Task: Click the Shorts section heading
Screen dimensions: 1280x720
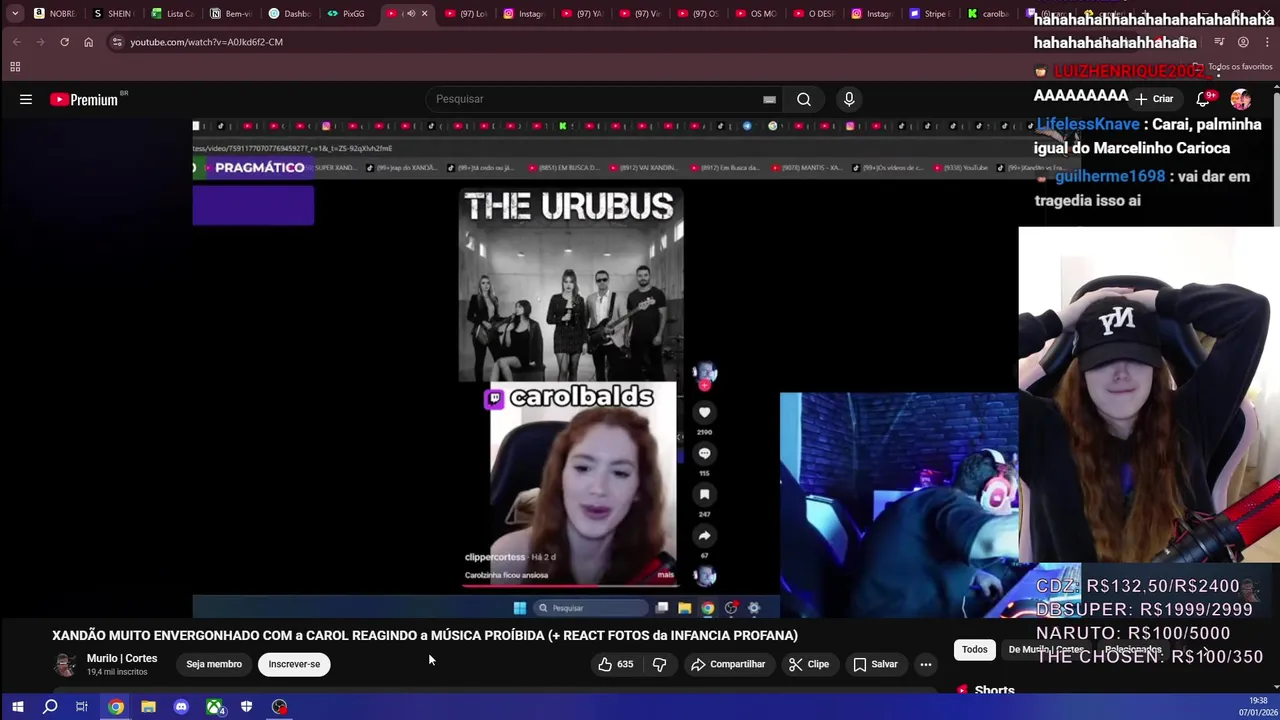Action: [x=994, y=690]
